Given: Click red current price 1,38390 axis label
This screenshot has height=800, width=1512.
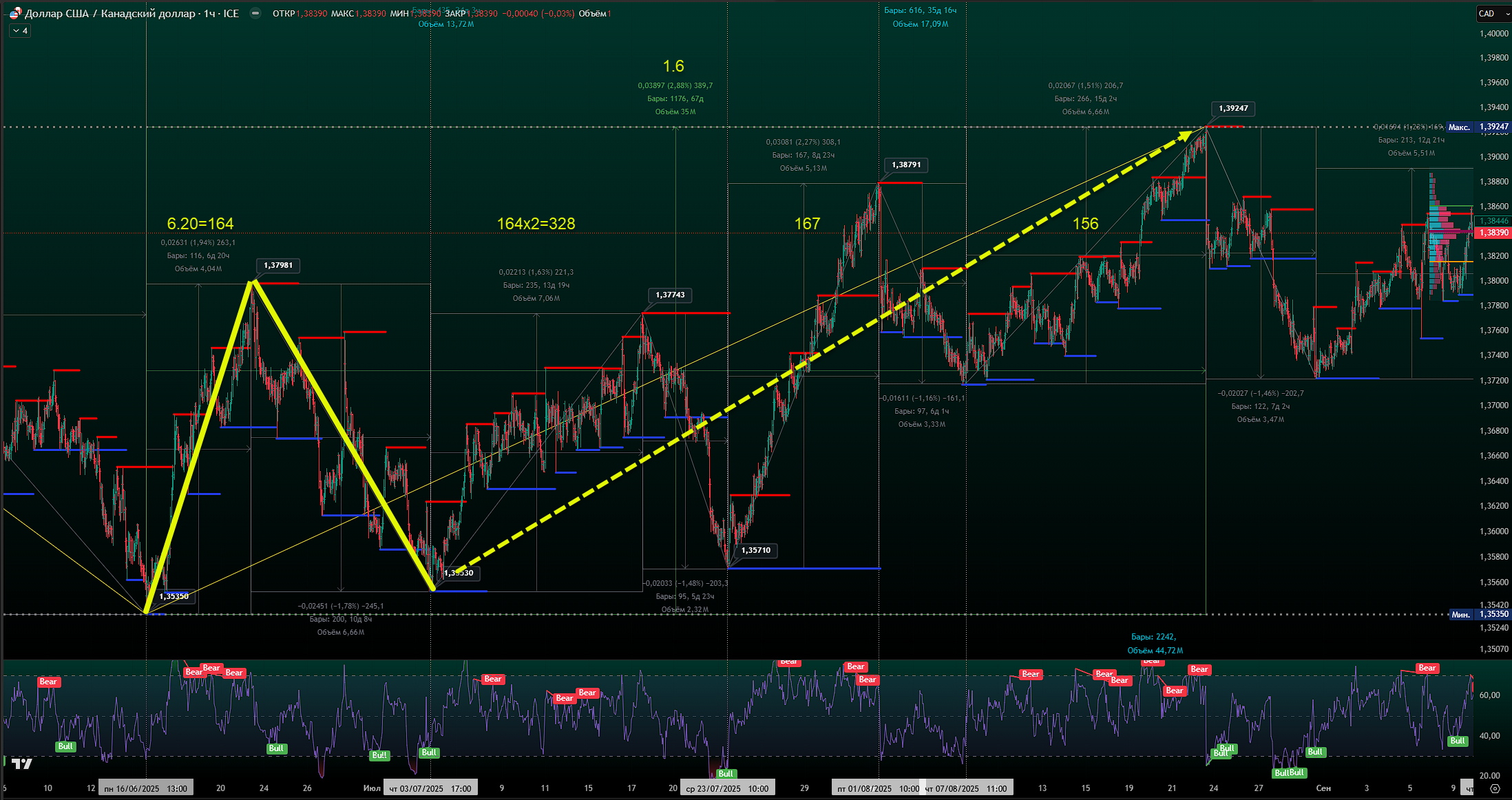Looking at the screenshot, I should 1493,233.
